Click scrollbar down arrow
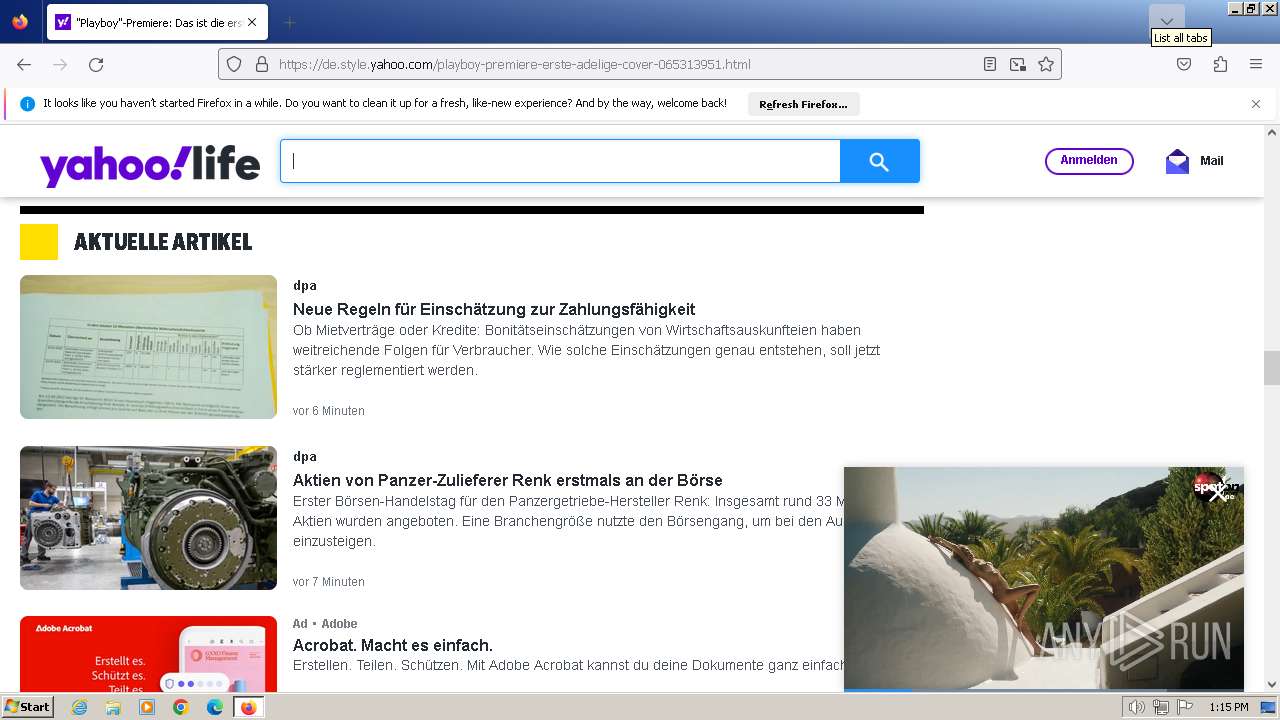Image resolution: width=1280 pixels, height=720 pixels. pos(1272,685)
